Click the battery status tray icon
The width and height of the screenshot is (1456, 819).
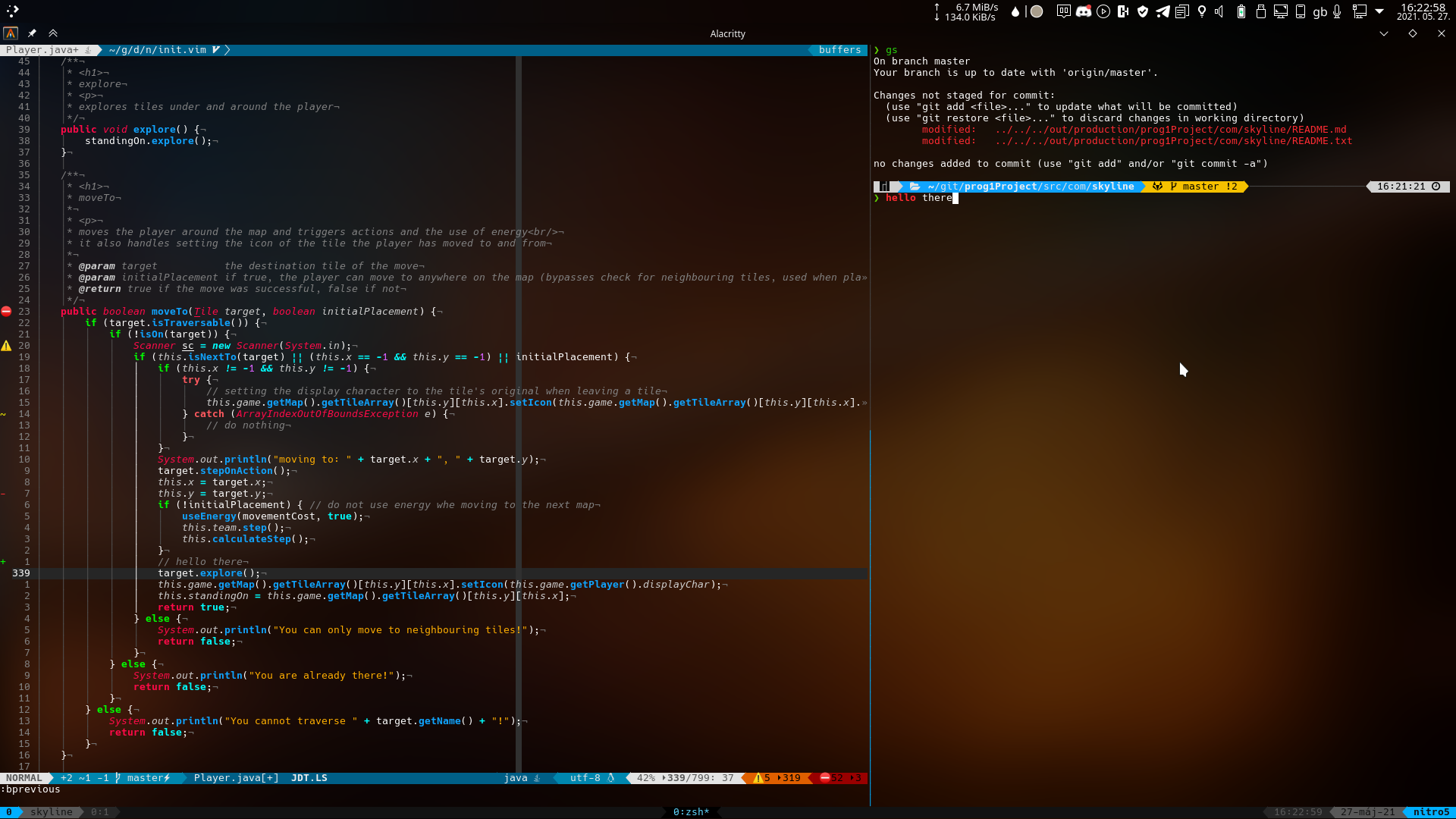coord(1241,11)
